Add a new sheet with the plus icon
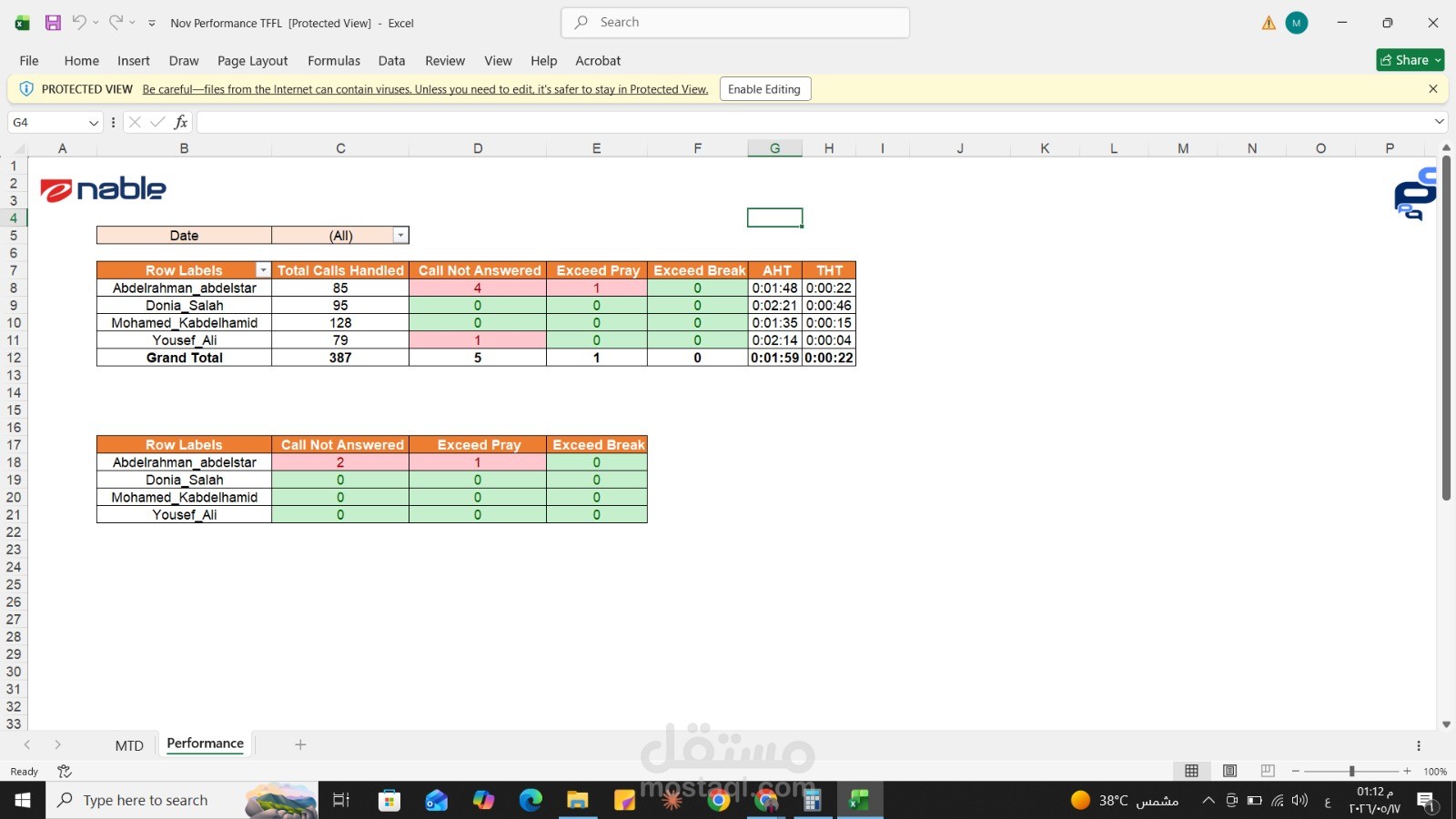Screen dimensions: 1456x819 coord(300,744)
